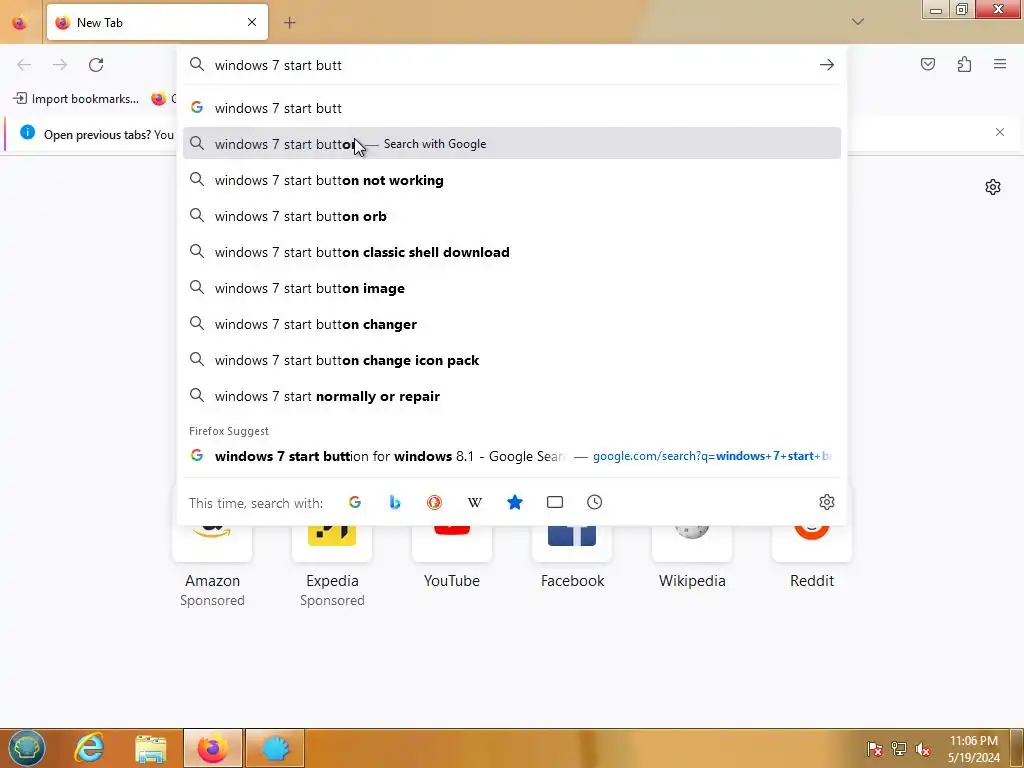Select suggestion 'start button change icon pack'
Viewport: 1024px width, 768px height.
tap(512, 360)
